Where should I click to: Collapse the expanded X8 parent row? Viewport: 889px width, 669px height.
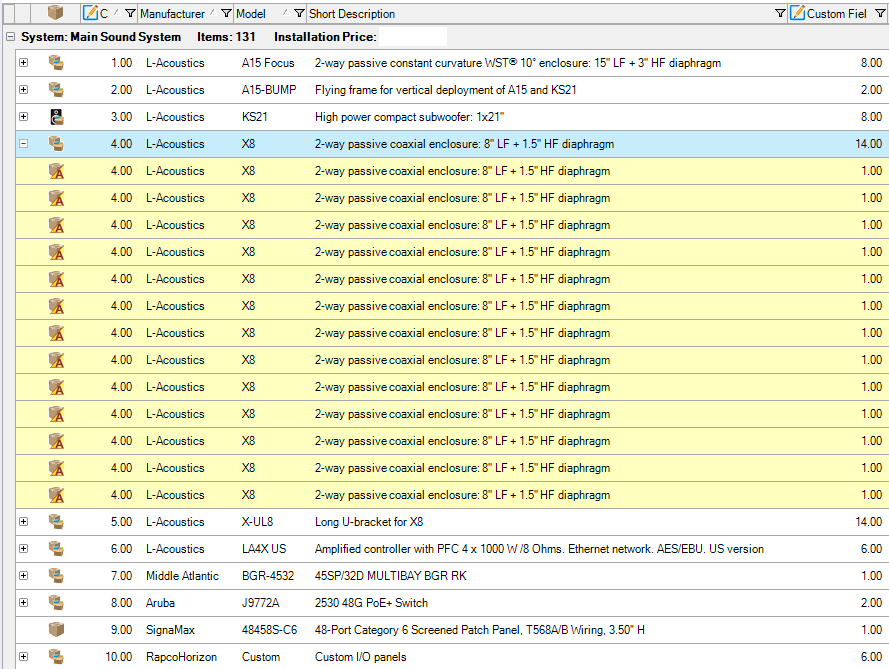tap(23, 144)
